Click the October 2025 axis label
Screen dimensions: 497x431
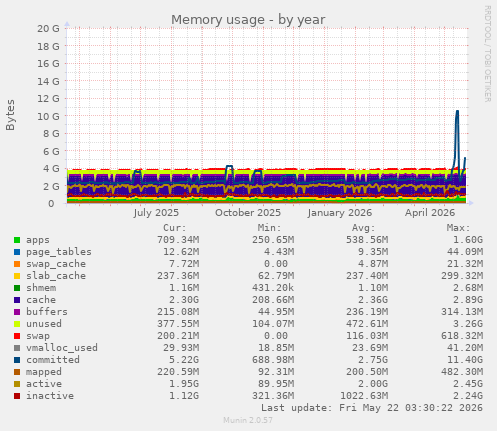click(x=248, y=213)
